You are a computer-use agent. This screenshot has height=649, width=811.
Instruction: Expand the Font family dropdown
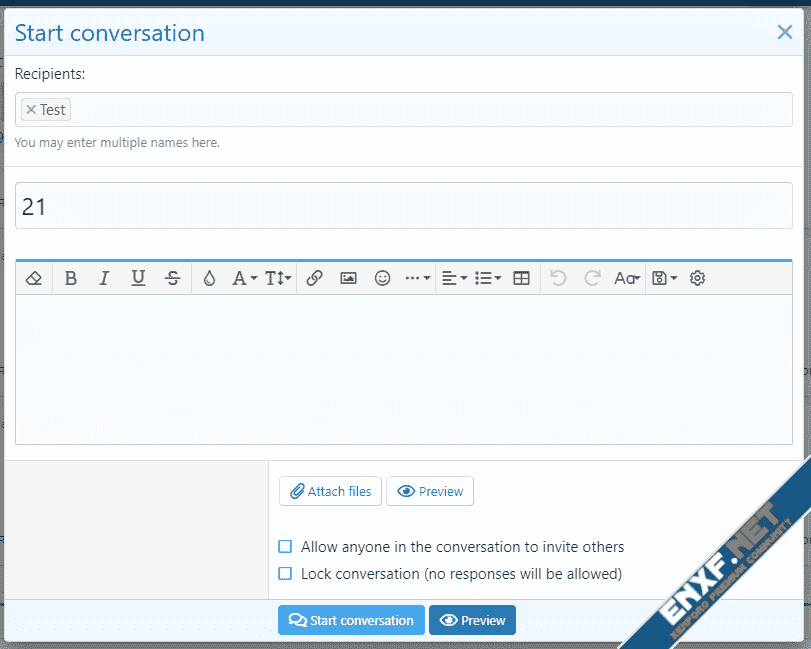pos(245,279)
